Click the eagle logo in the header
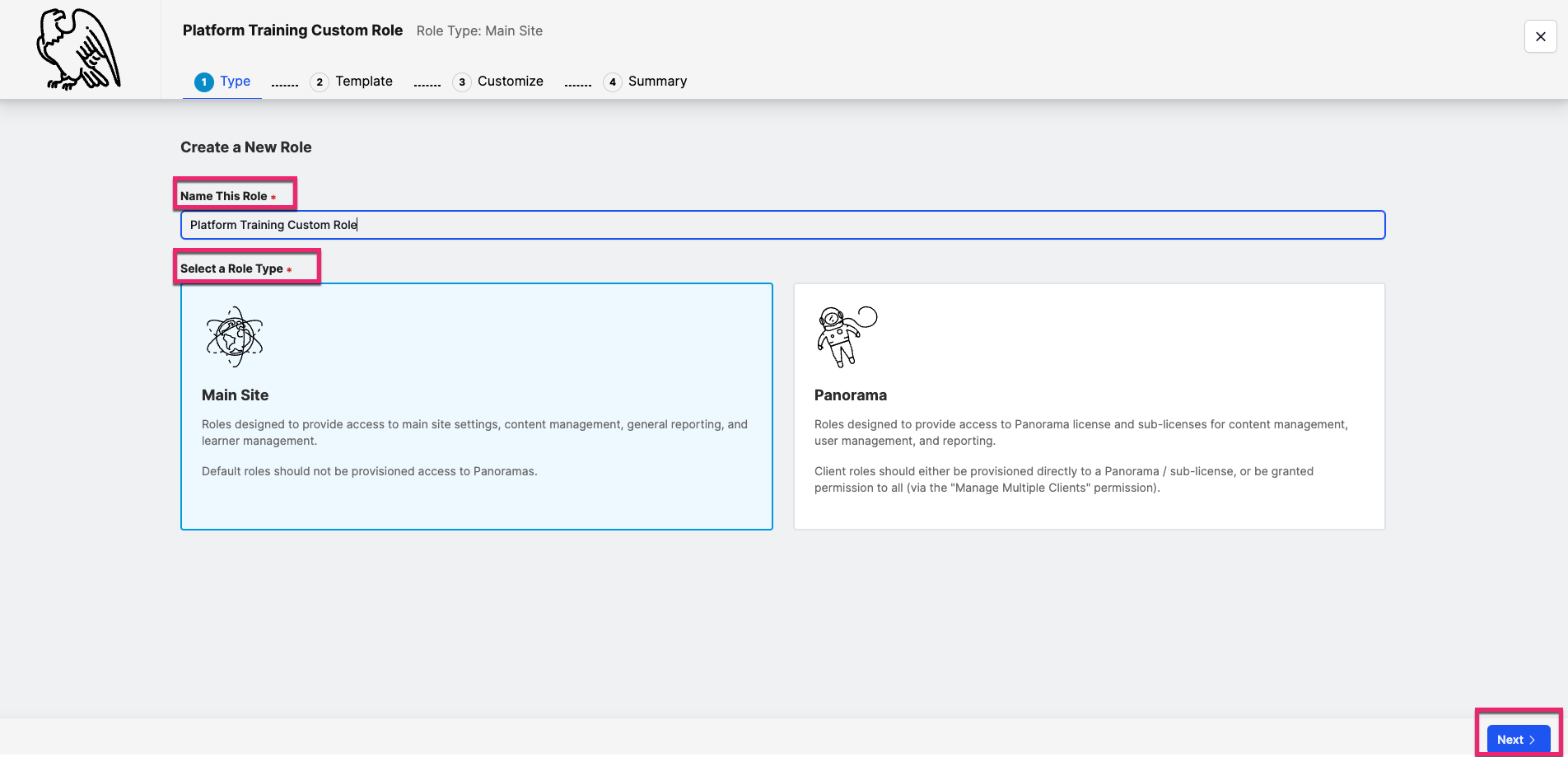Viewport: 1568px width, 757px height. click(x=79, y=49)
